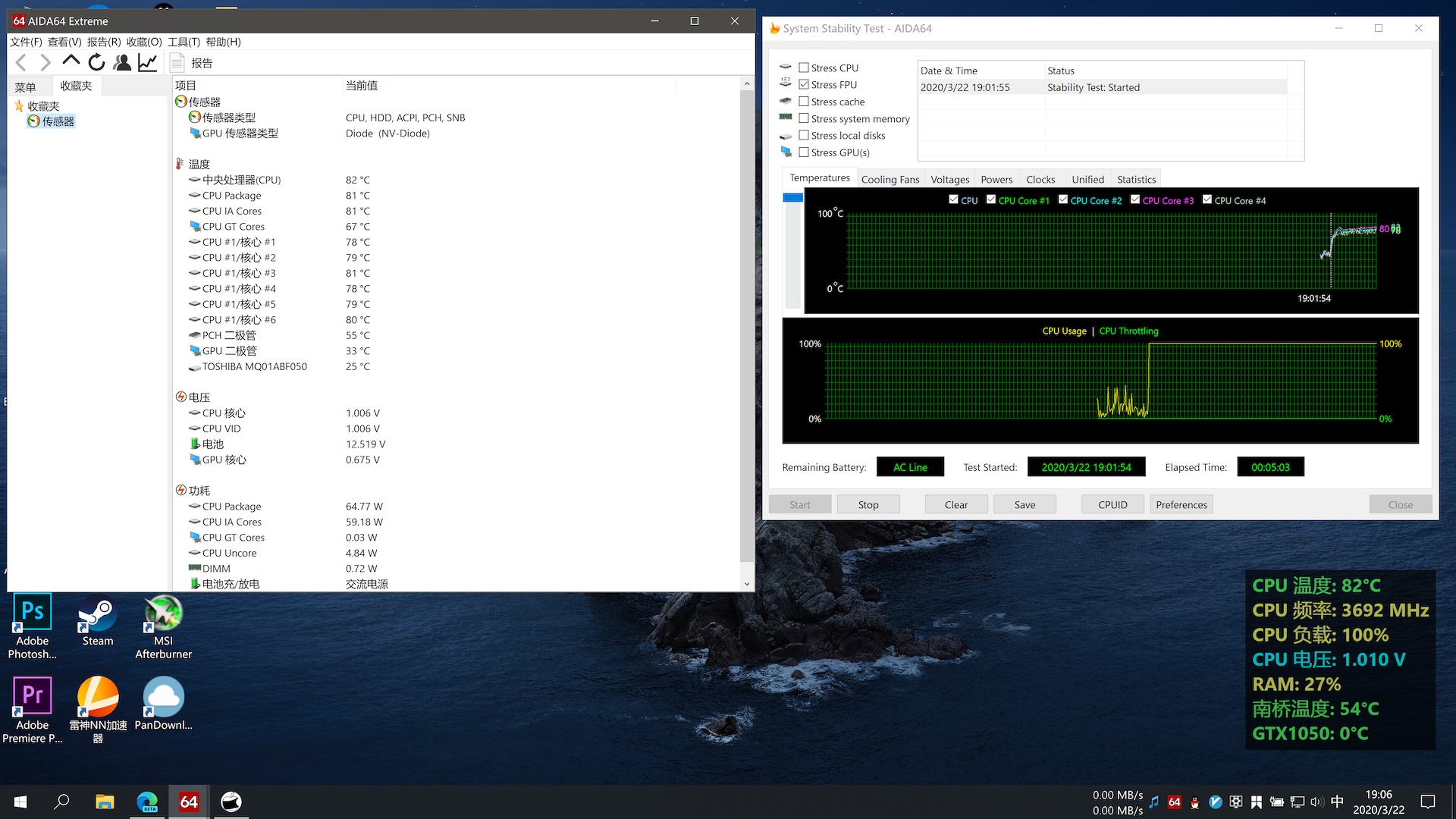Open the notification center icon
This screenshot has height=819, width=1456.
[x=1428, y=802]
